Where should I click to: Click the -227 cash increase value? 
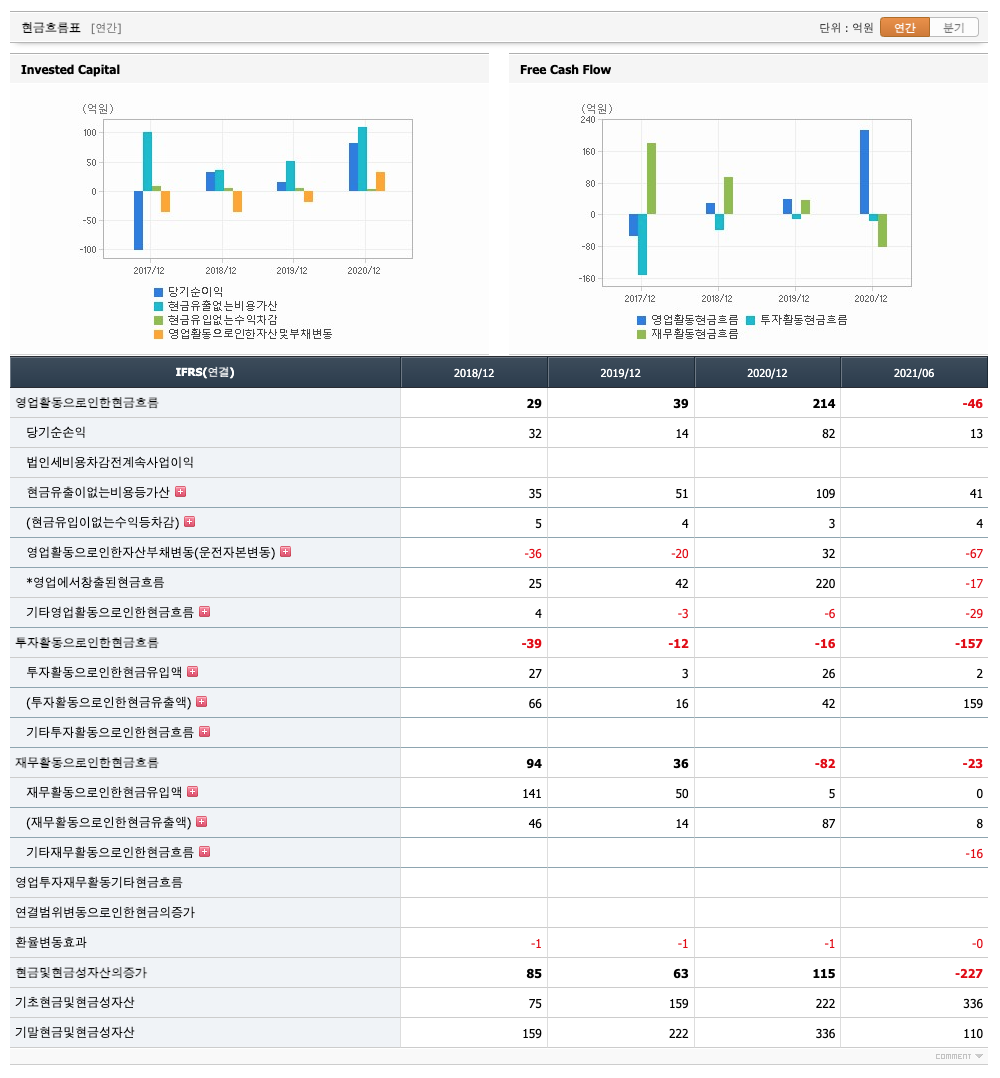968,974
